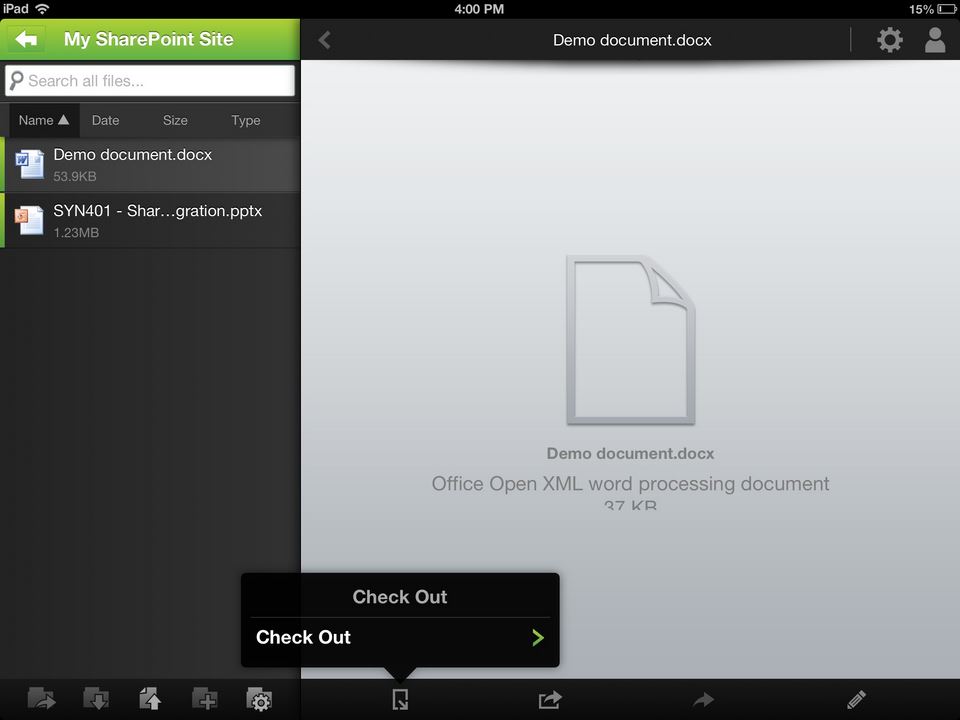Screen dimensions: 960x720
Task: Click the 1.23MB size text
Action: [76, 233]
